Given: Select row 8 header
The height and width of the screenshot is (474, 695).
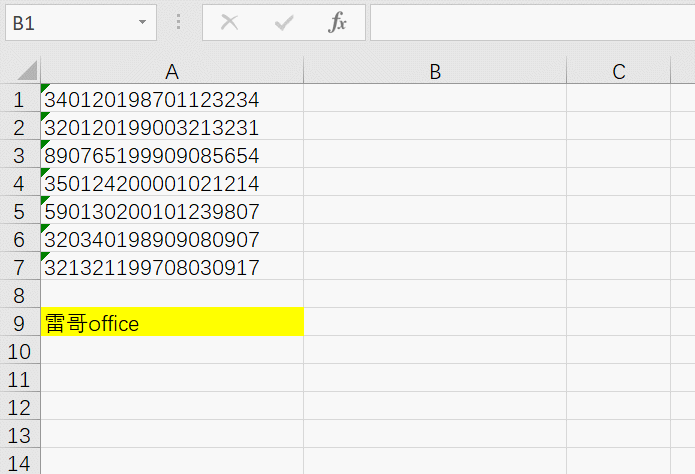Looking at the screenshot, I should (x=19, y=295).
